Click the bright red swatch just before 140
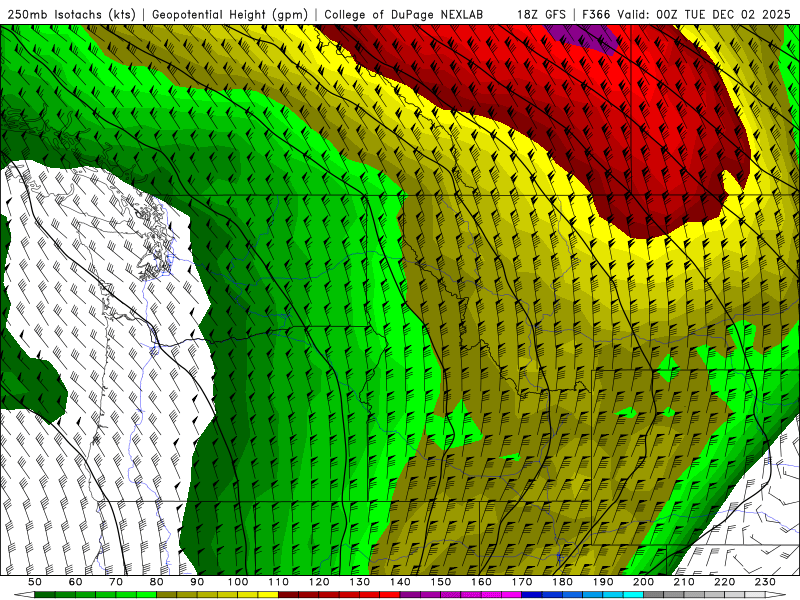 coord(390,595)
